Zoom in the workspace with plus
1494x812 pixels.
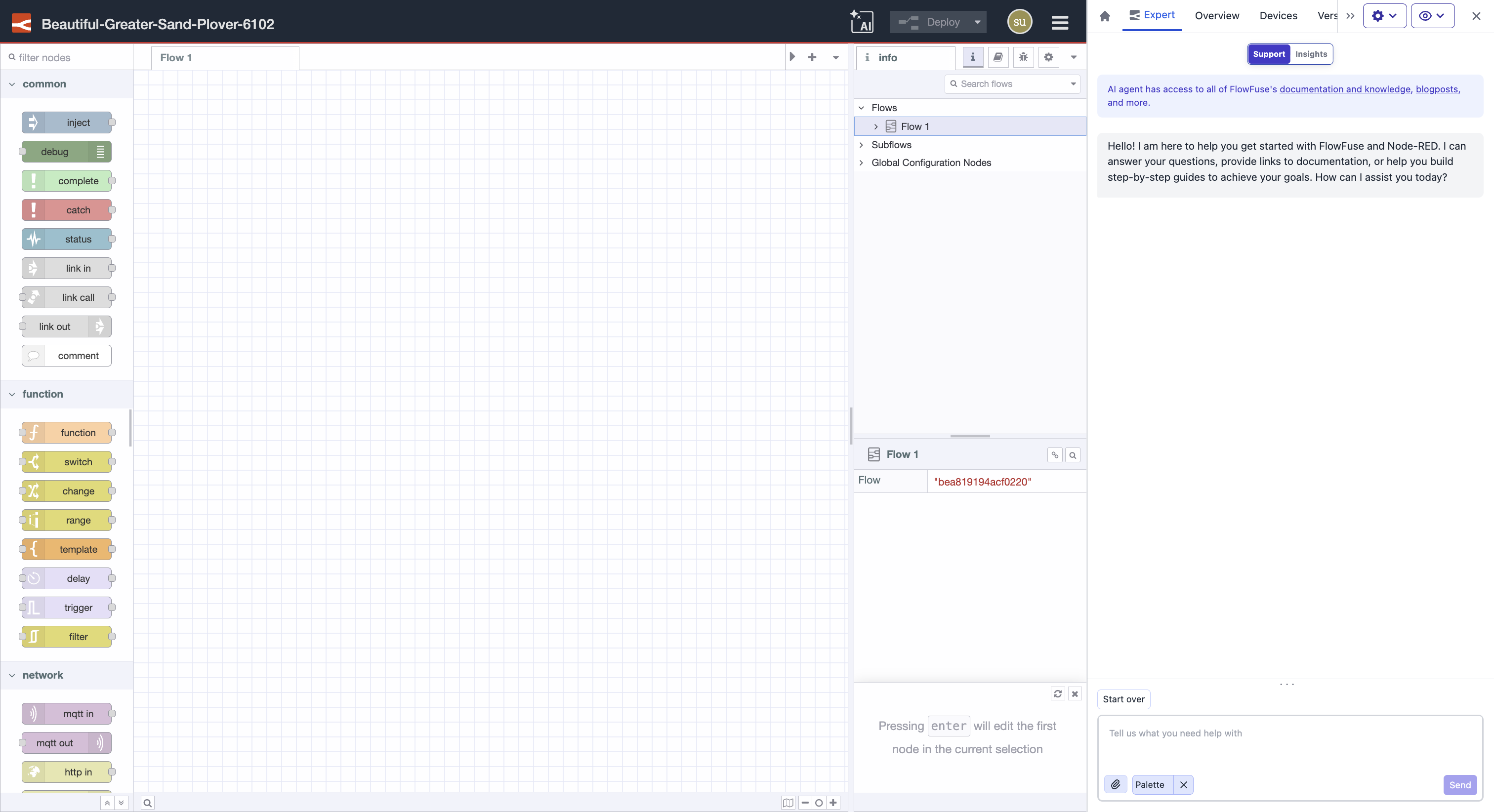[833, 803]
